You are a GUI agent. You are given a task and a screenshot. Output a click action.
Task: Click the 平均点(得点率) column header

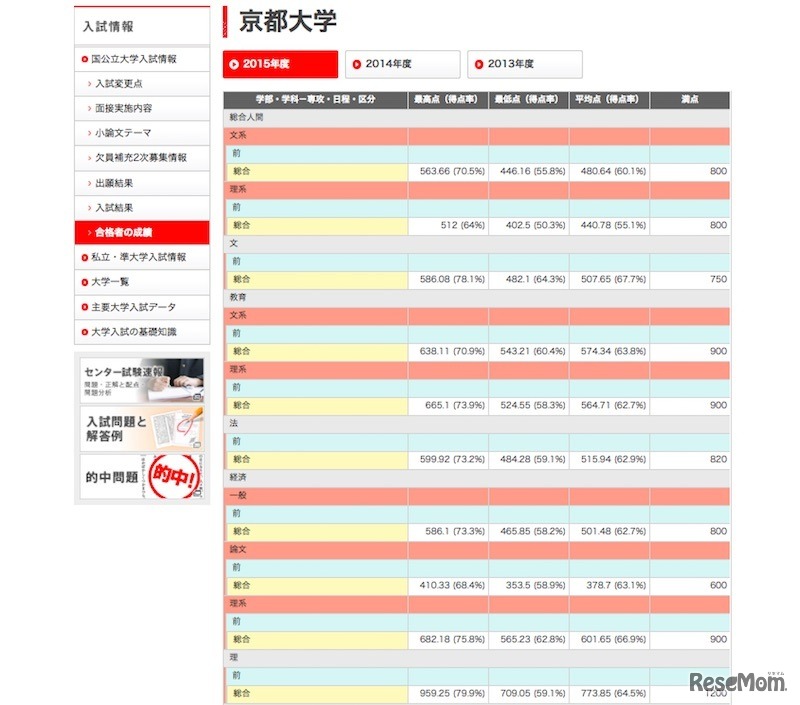click(609, 99)
